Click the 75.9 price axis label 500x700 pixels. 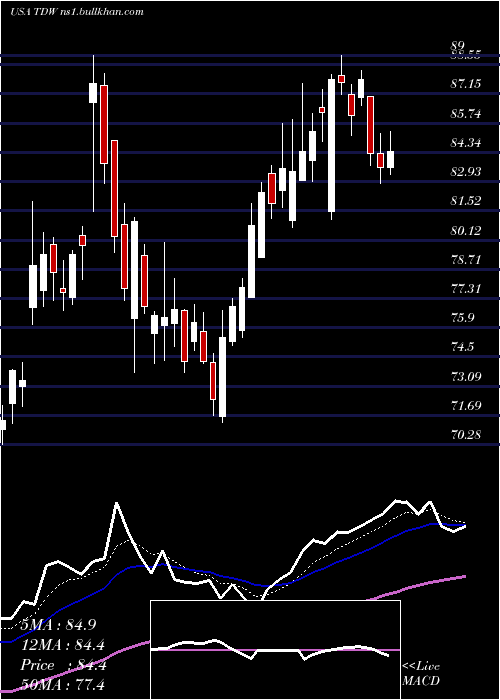[463, 318]
